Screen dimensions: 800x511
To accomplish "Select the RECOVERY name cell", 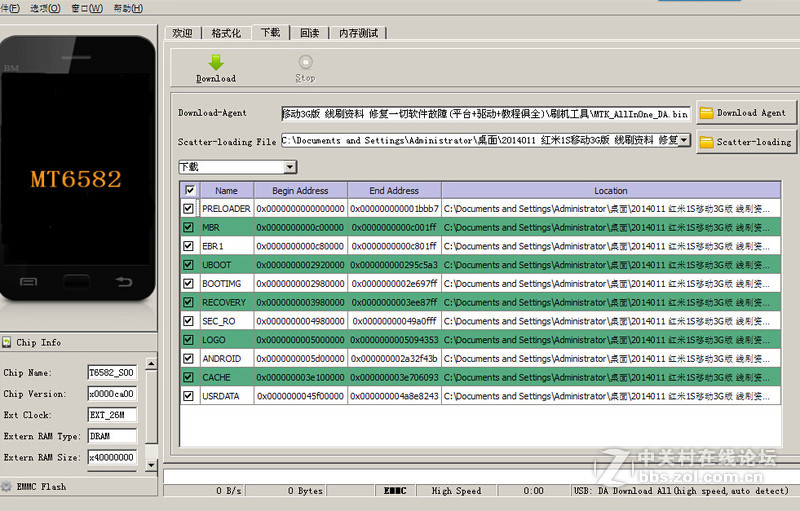I will [227, 302].
